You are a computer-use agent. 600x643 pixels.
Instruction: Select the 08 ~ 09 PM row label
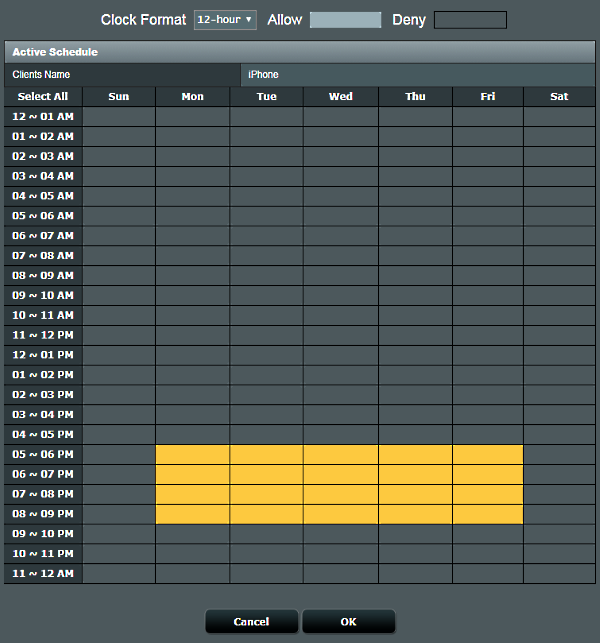[43, 514]
